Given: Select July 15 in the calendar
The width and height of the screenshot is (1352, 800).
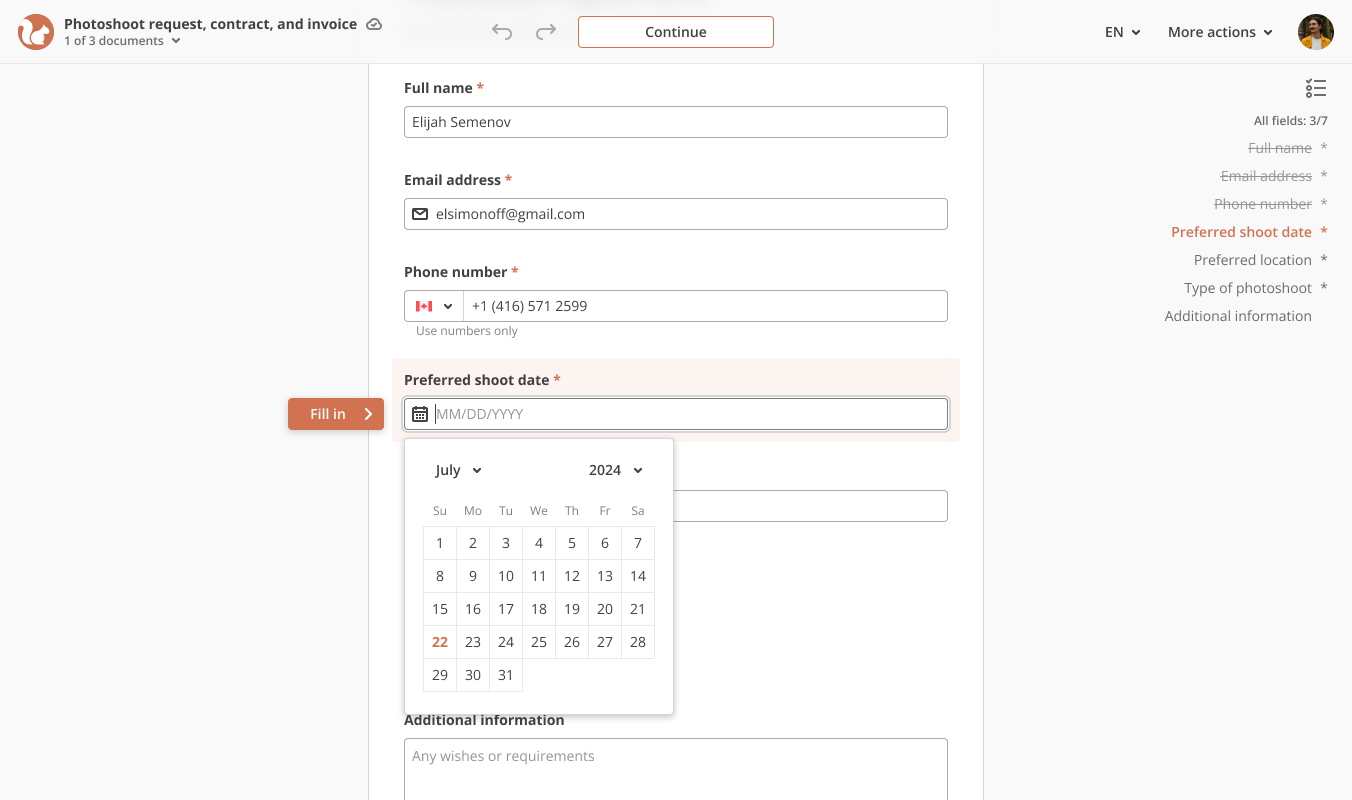Looking at the screenshot, I should click(x=440, y=609).
